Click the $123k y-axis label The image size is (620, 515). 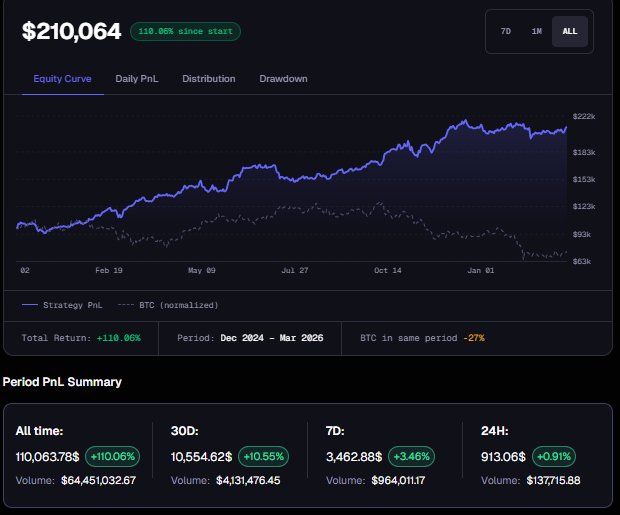click(584, 206)
